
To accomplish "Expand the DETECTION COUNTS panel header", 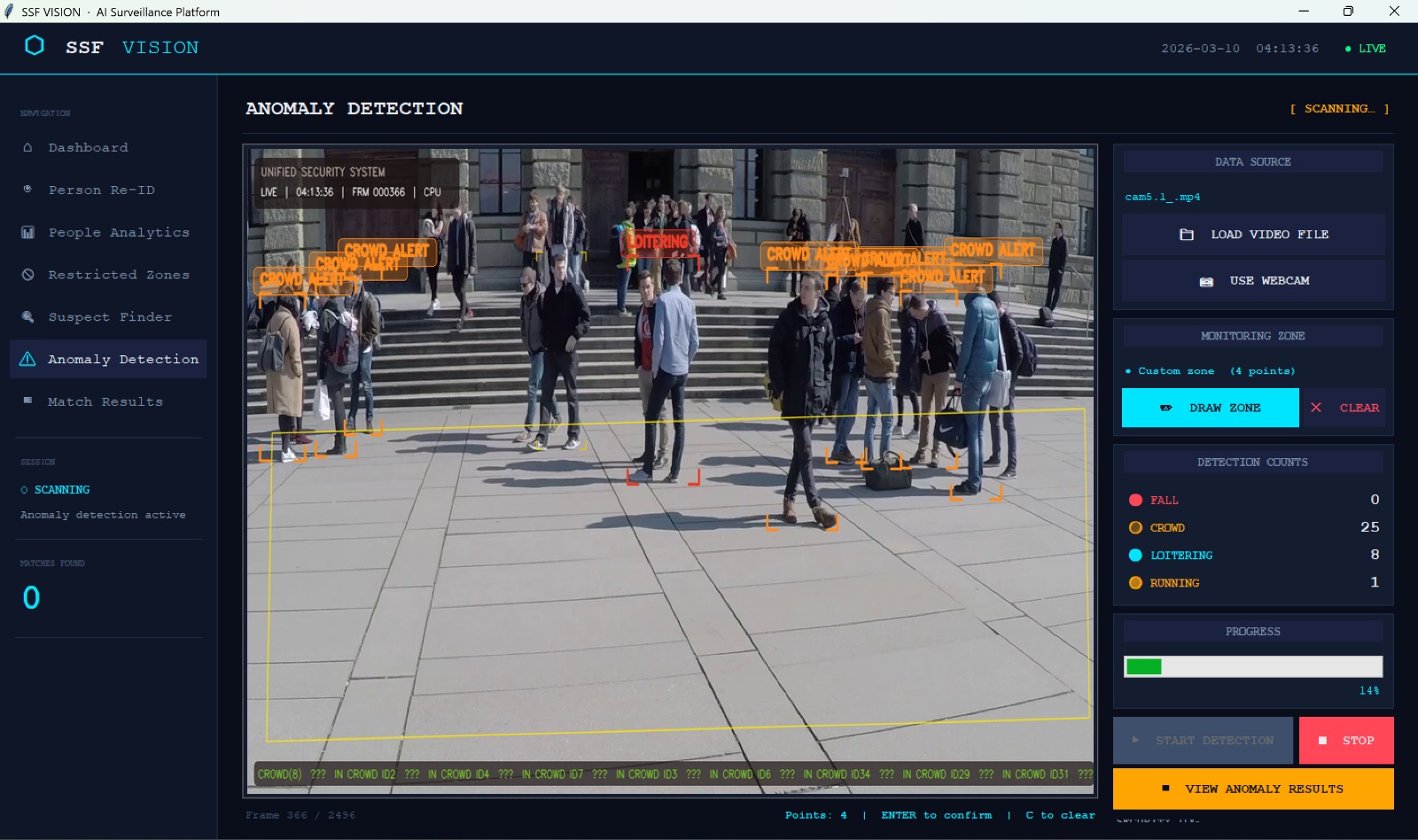I will 1252,461.
